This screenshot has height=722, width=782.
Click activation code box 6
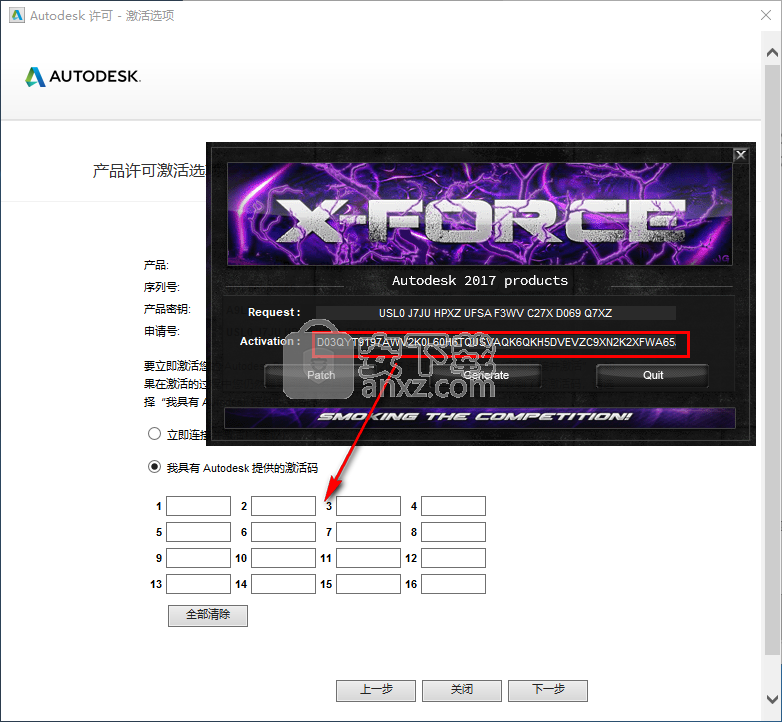283,532
